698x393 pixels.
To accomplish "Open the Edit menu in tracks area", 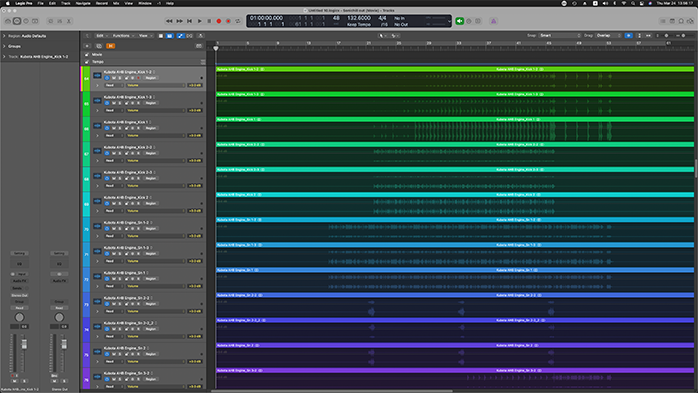I will click(102, 36).
